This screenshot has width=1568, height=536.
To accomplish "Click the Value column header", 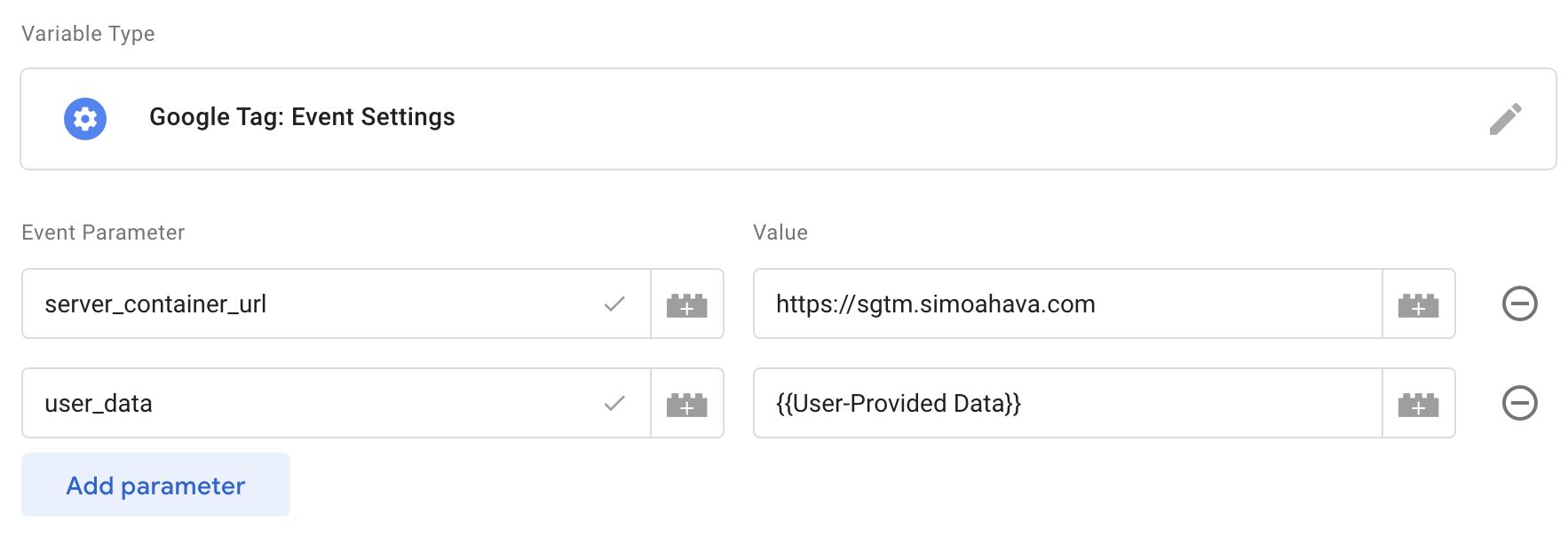I will click(780, 233).
